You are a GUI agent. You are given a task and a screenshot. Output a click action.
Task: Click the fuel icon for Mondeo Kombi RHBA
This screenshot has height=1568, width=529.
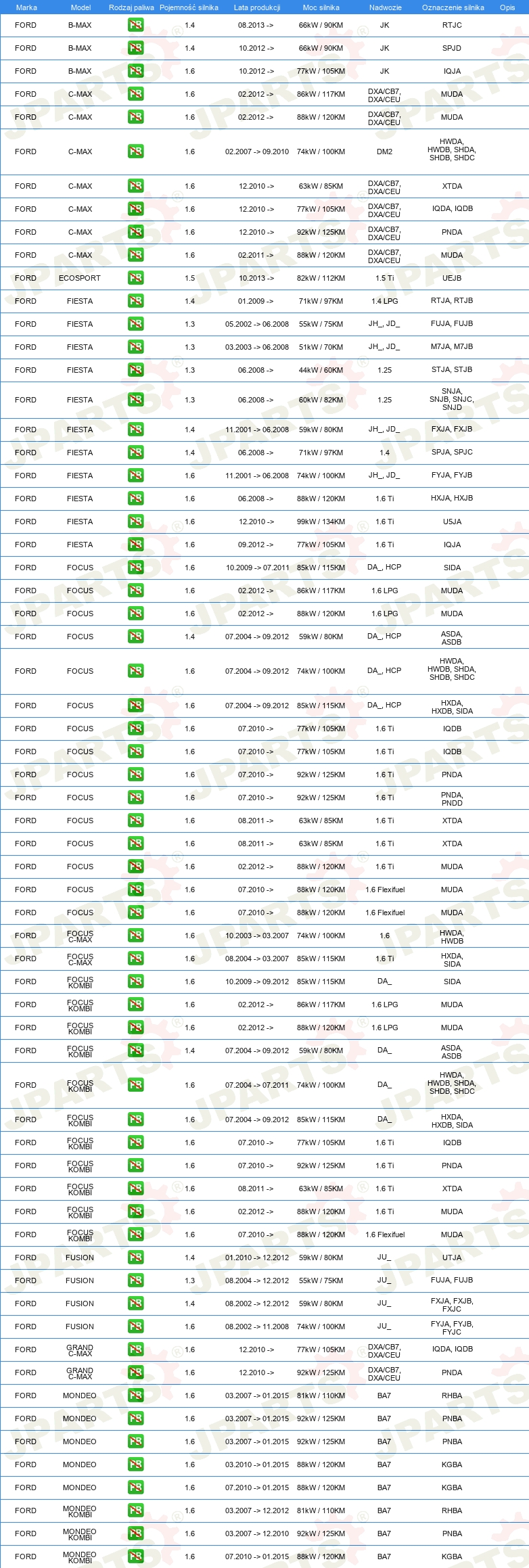[135, 1511]
